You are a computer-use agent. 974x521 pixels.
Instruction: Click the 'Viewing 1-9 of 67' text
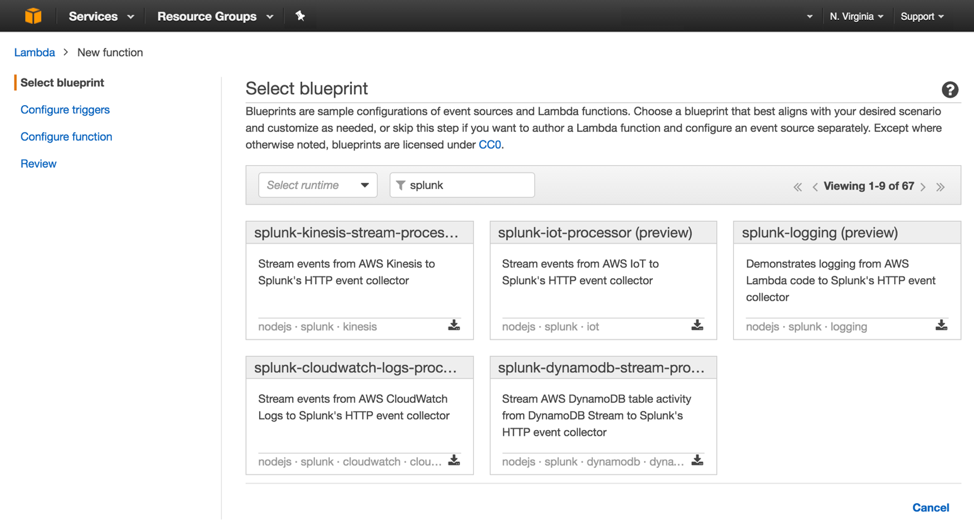868,186
